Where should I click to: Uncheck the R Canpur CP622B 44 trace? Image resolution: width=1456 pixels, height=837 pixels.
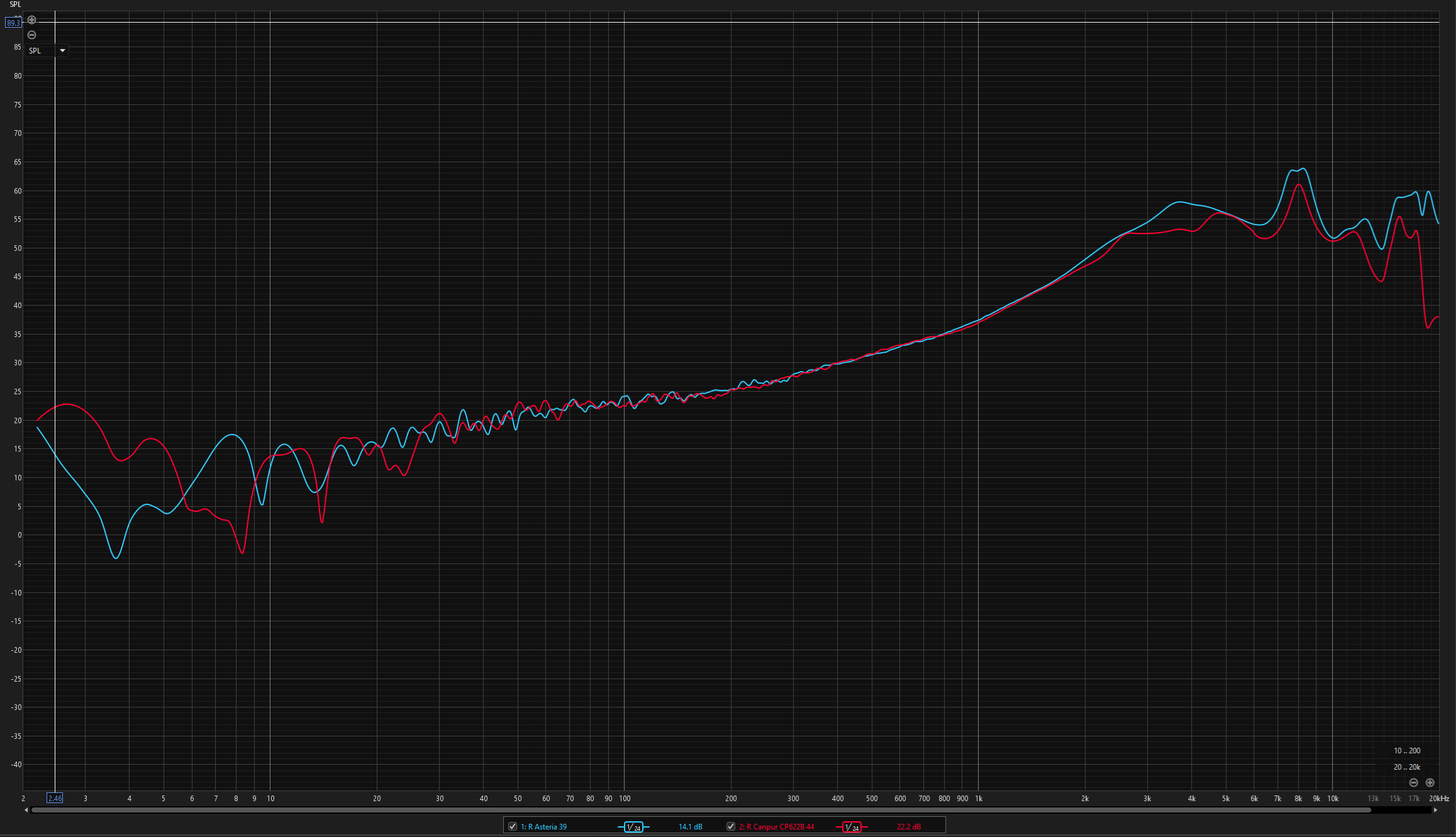731,826
